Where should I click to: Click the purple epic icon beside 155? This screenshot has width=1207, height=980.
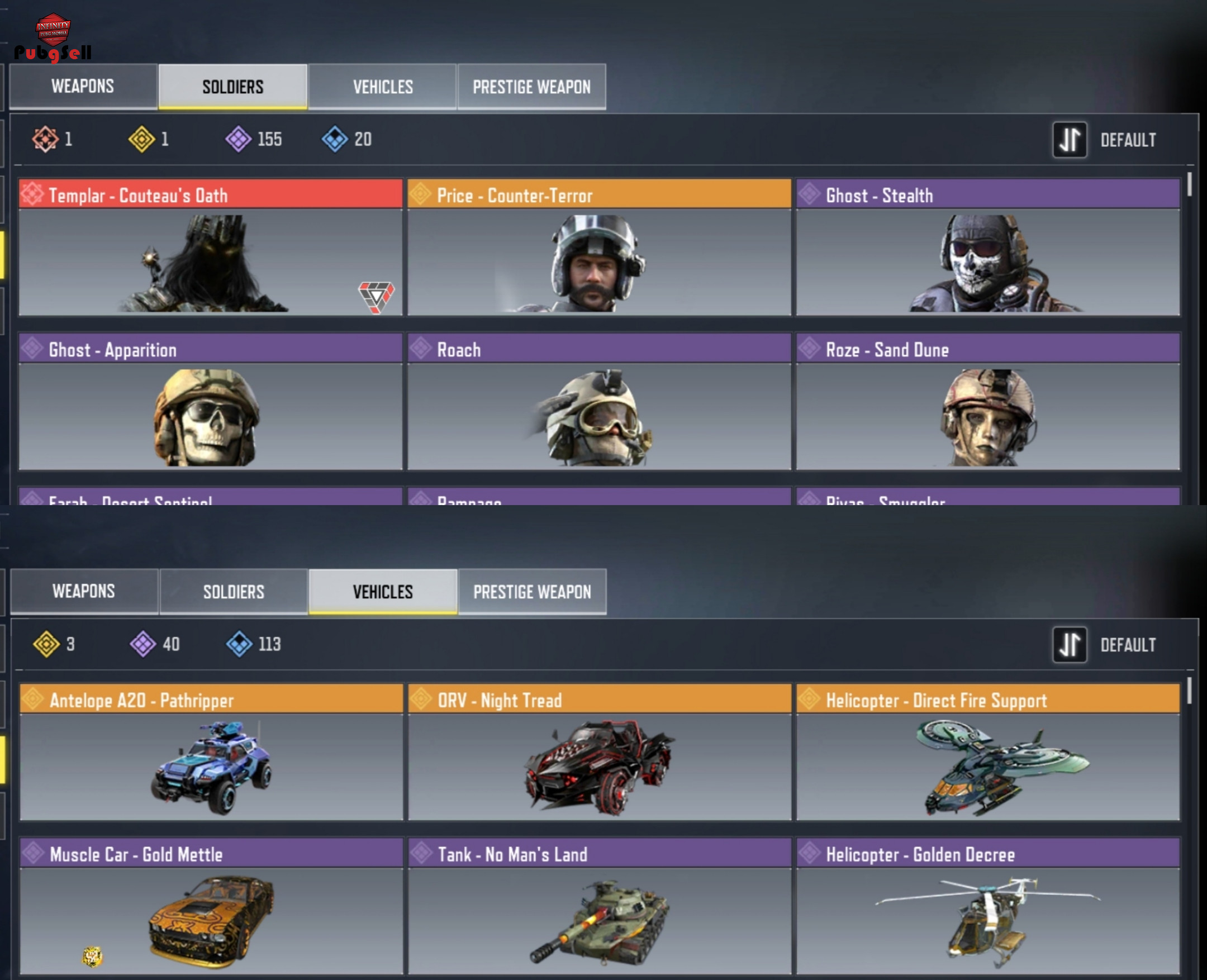[x=238, y=139]
